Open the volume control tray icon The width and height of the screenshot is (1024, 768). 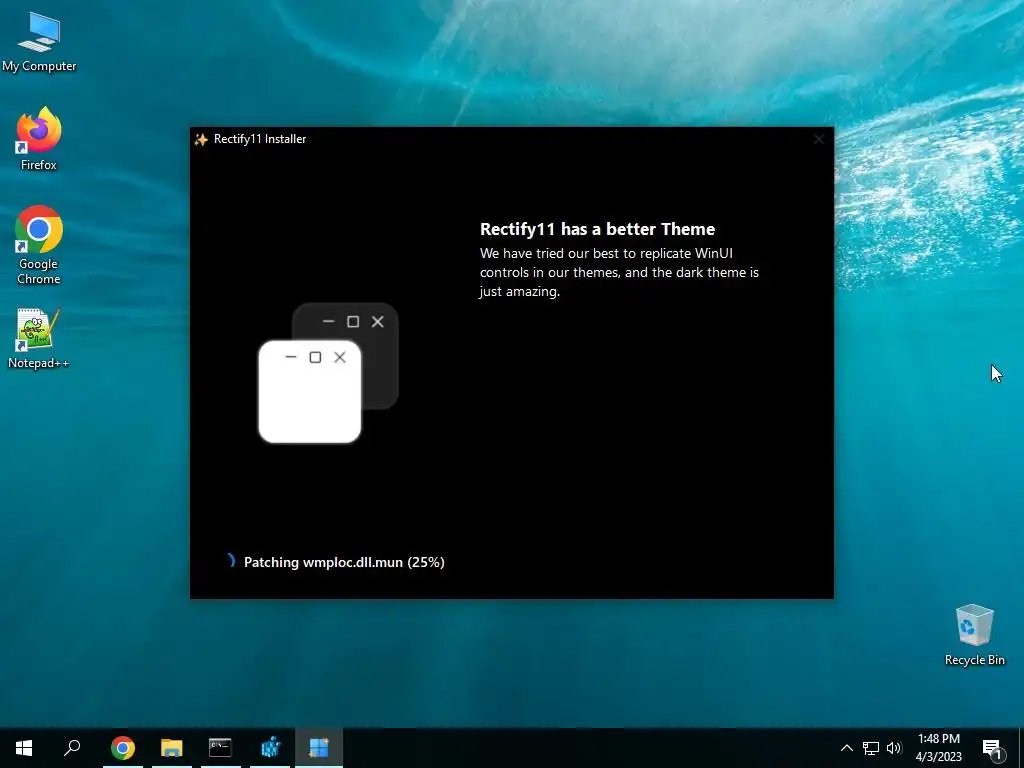[x=893, y=748]
